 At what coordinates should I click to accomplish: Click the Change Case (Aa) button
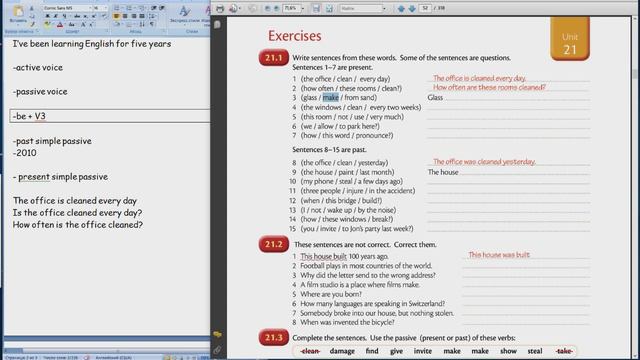(x=72, y=25)
